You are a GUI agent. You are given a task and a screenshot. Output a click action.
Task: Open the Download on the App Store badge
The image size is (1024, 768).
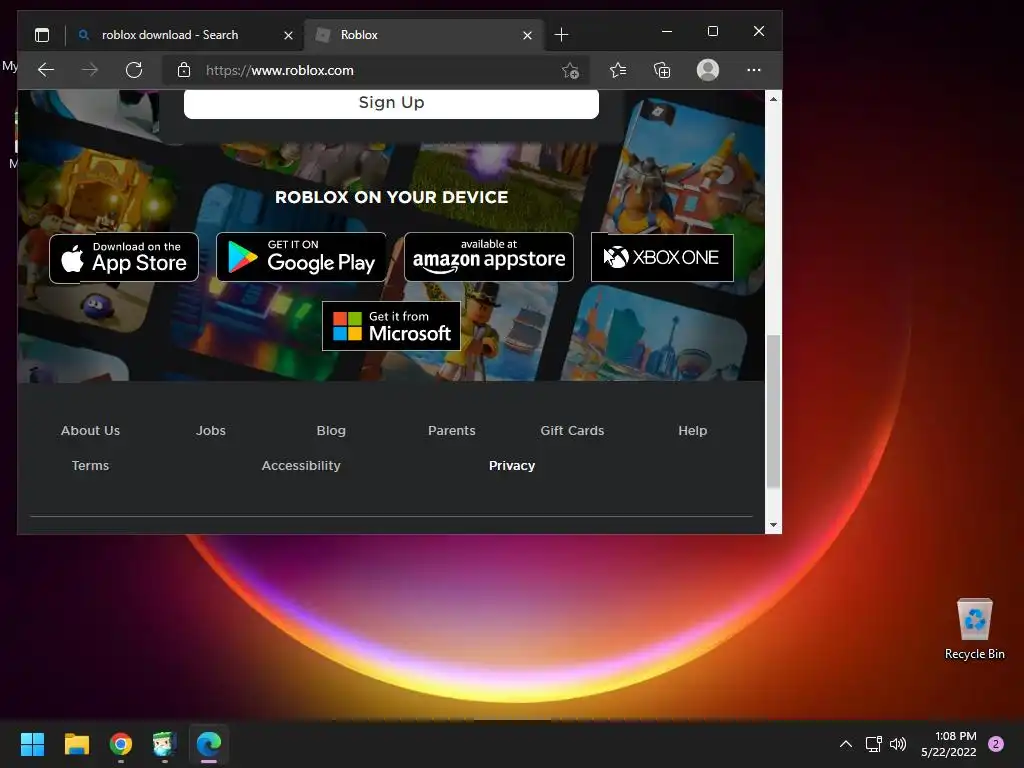[124, 257]
